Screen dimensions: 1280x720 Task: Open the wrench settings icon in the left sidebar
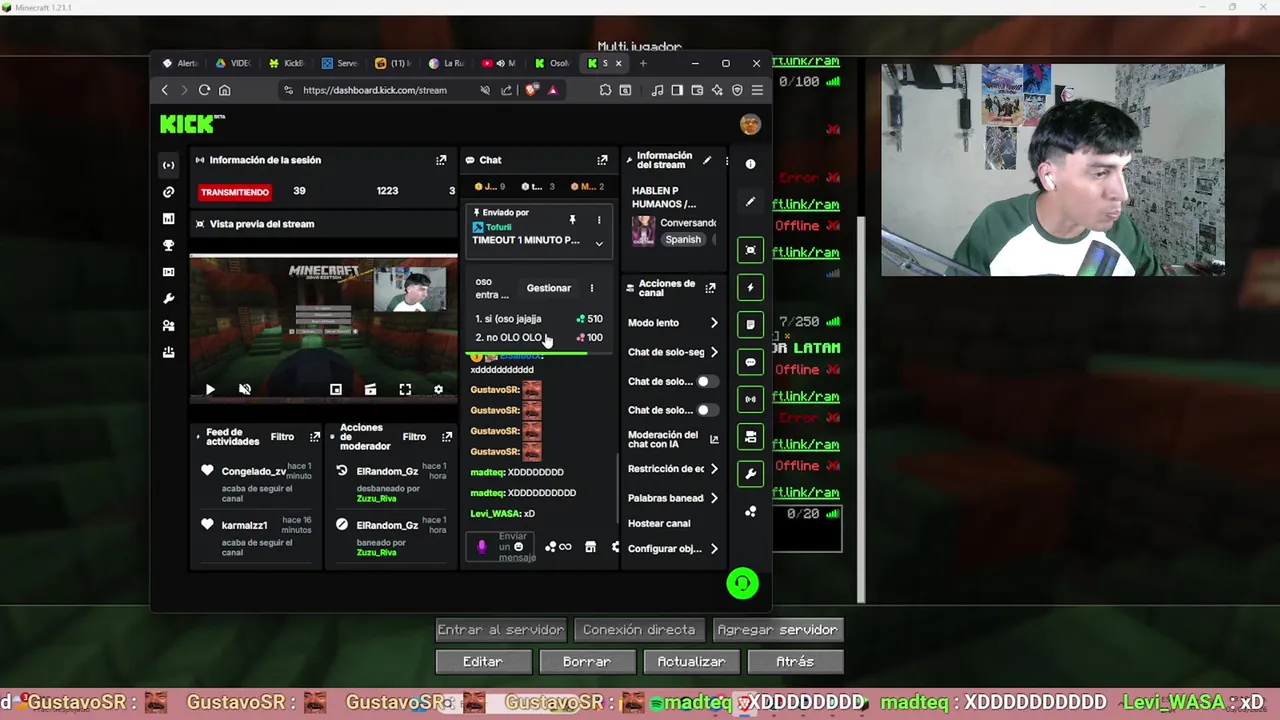(x=168, y=299)
